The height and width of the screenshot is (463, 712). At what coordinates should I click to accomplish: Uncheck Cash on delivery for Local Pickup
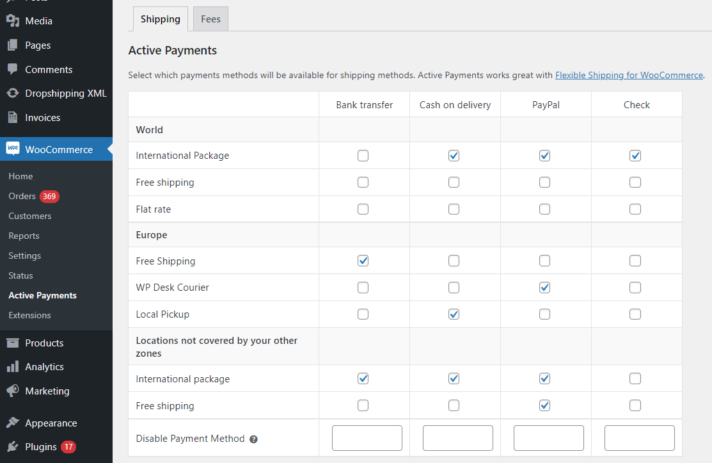point(454,314)
